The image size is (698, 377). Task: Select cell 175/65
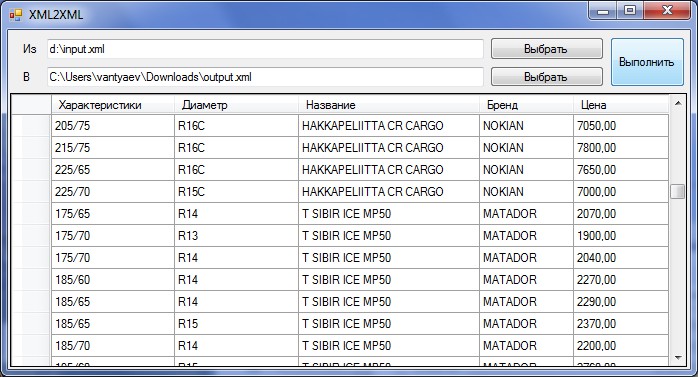113,214
